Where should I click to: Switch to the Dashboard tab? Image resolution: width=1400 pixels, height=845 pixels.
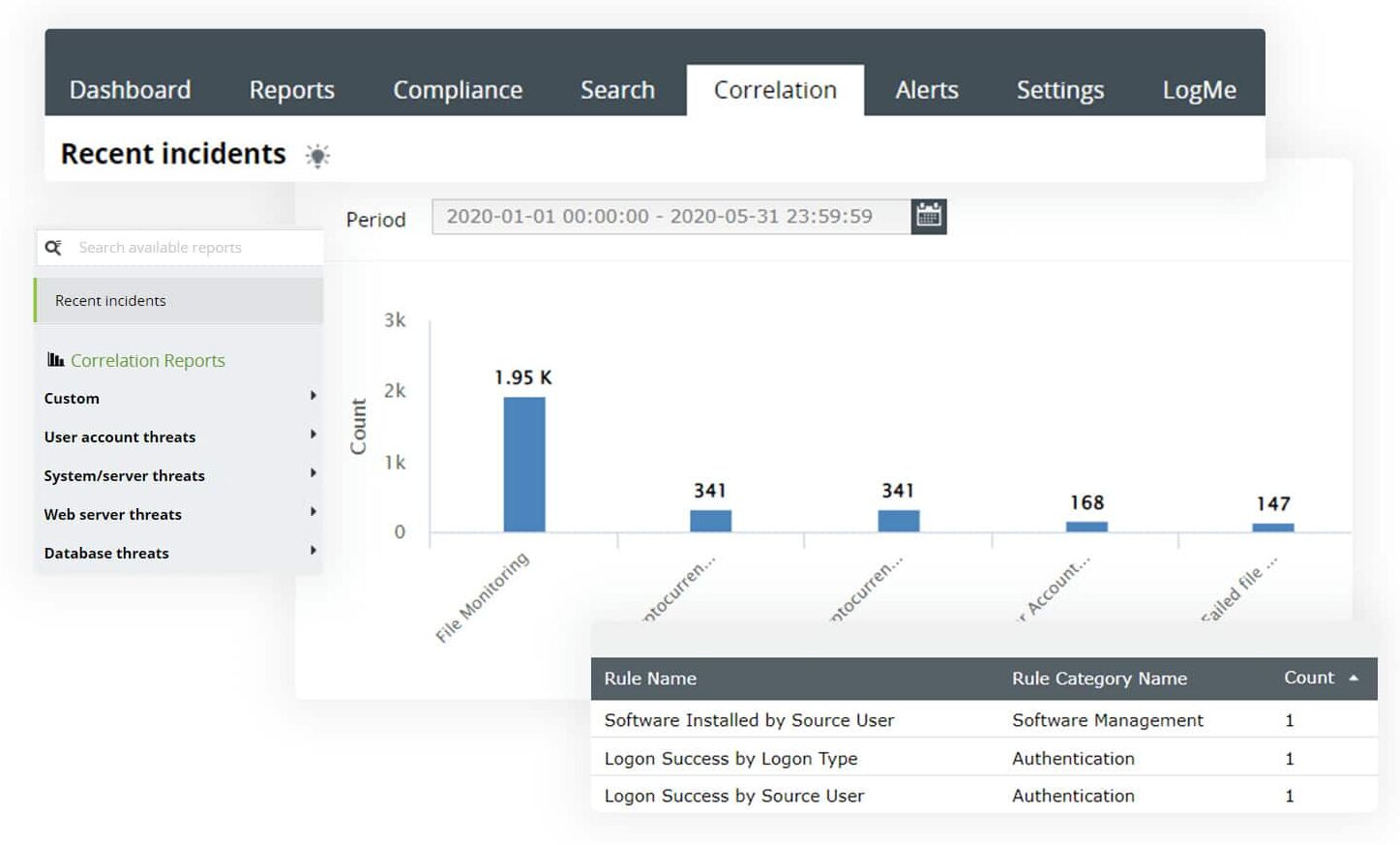[x=130, y=89]
